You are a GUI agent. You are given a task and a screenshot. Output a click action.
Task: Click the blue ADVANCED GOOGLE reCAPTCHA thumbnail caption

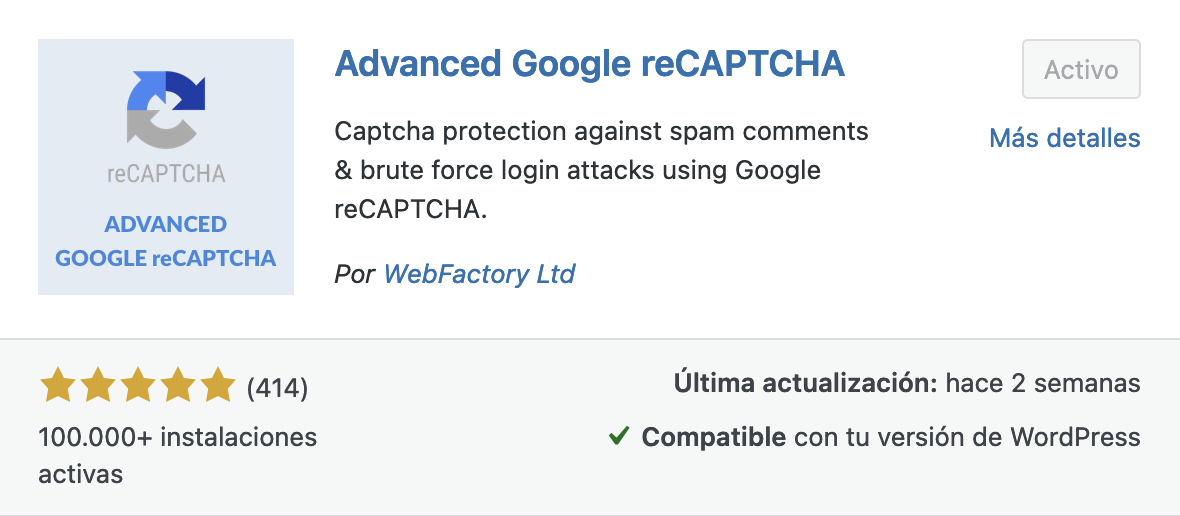pos(166,241)
